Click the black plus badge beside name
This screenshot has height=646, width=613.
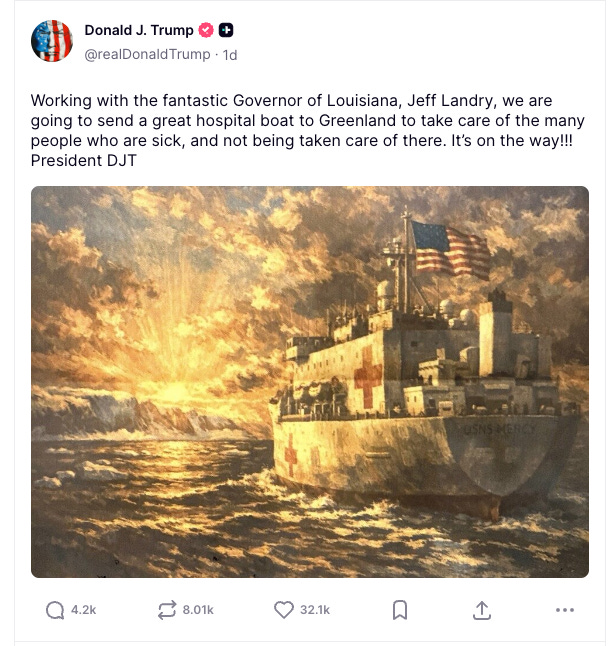(x=226, y=30)
